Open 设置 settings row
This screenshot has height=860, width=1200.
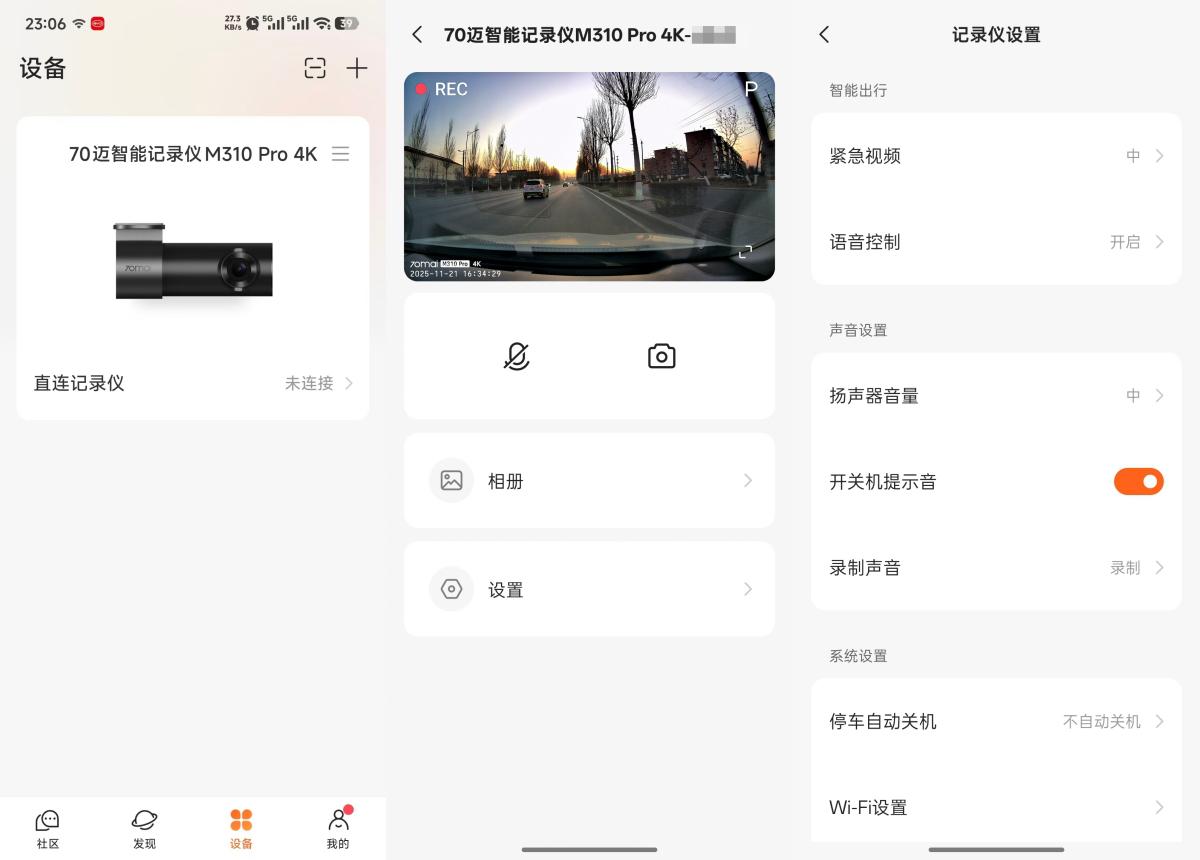589,589
